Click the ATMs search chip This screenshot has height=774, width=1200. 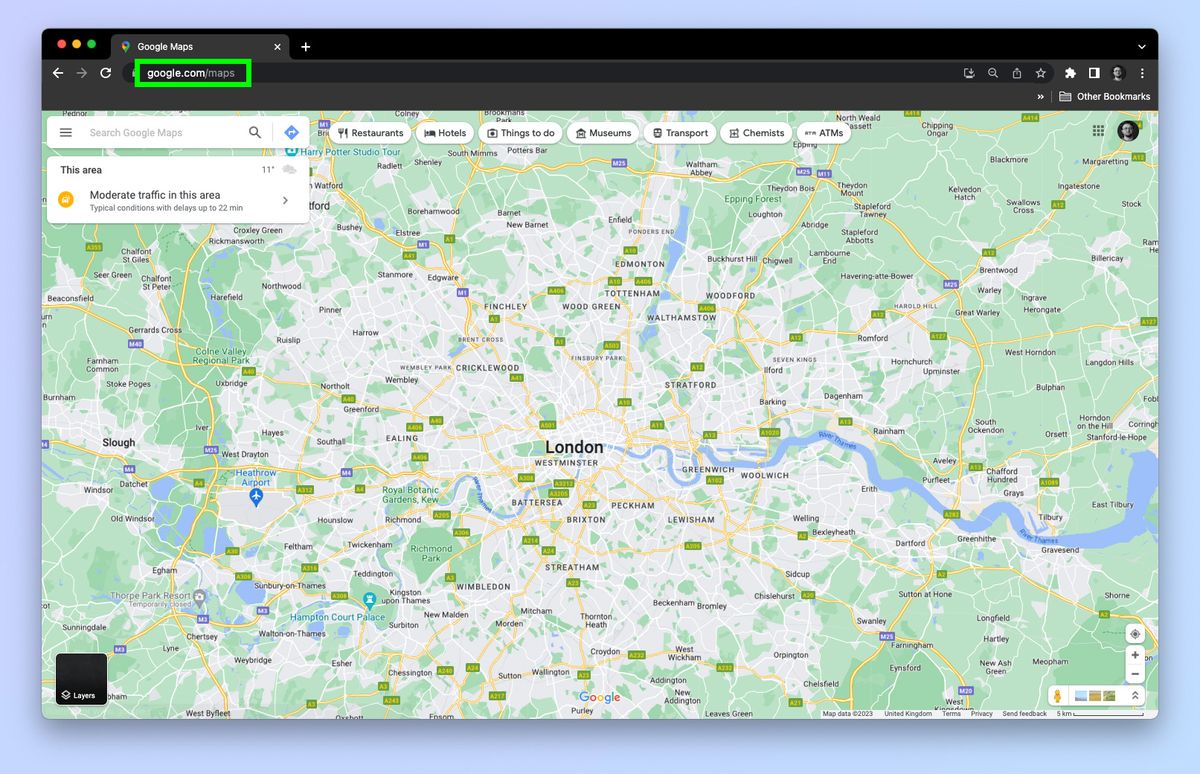click(x=823, y=132)
